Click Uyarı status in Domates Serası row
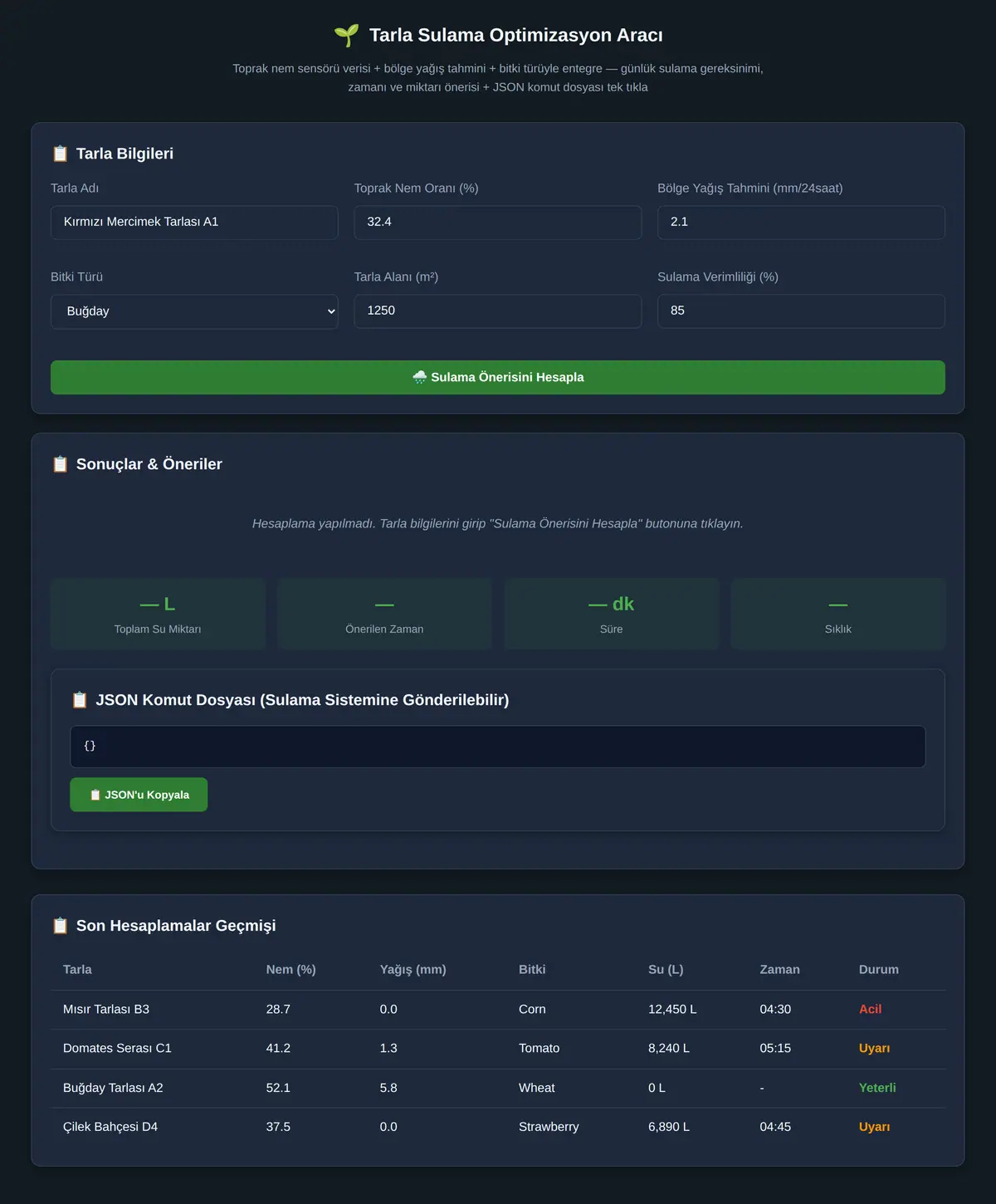996x1204 pixels. click(874, 1049)
